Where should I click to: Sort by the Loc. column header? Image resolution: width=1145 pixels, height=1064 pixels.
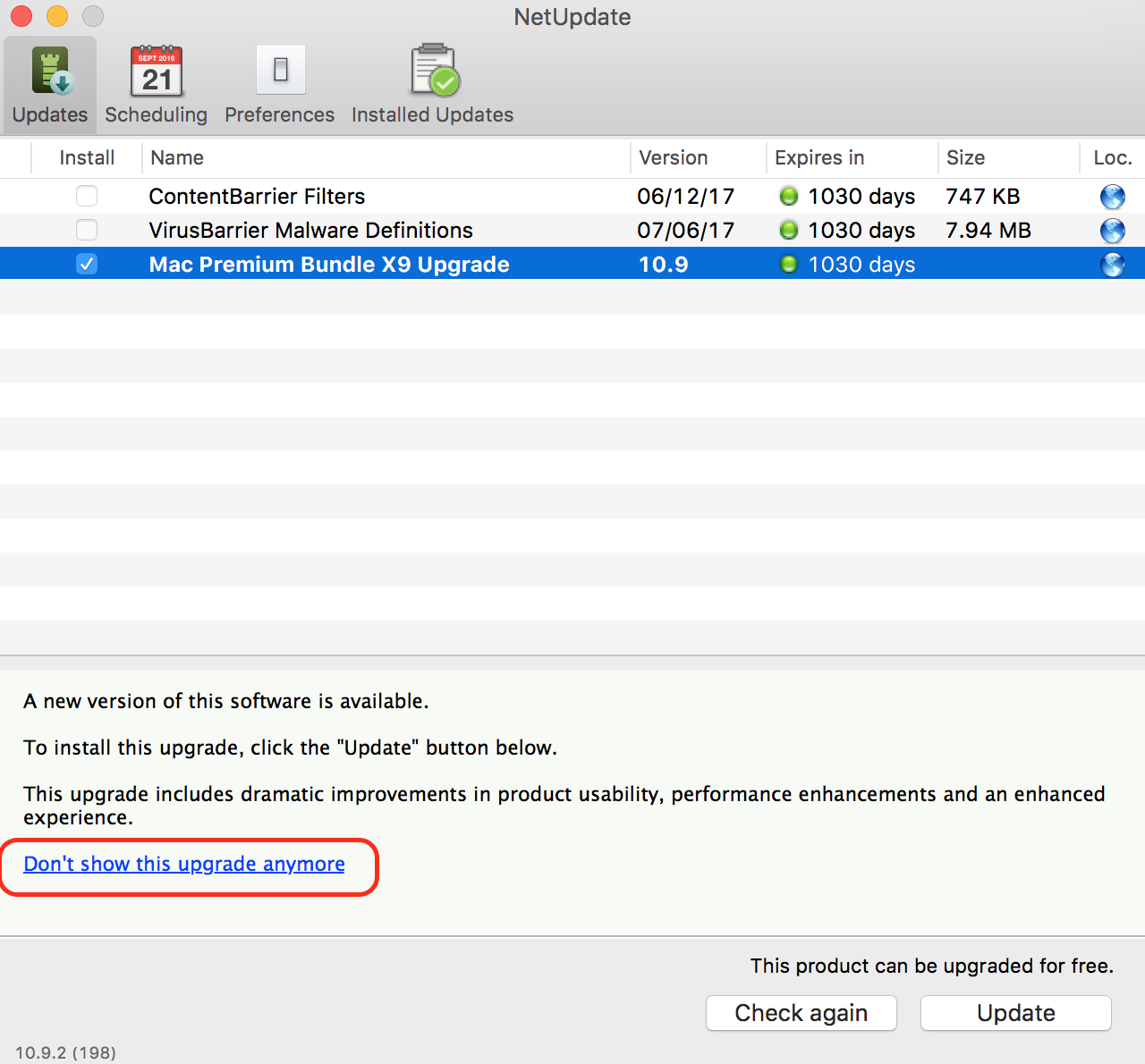tap(1113, 157)
